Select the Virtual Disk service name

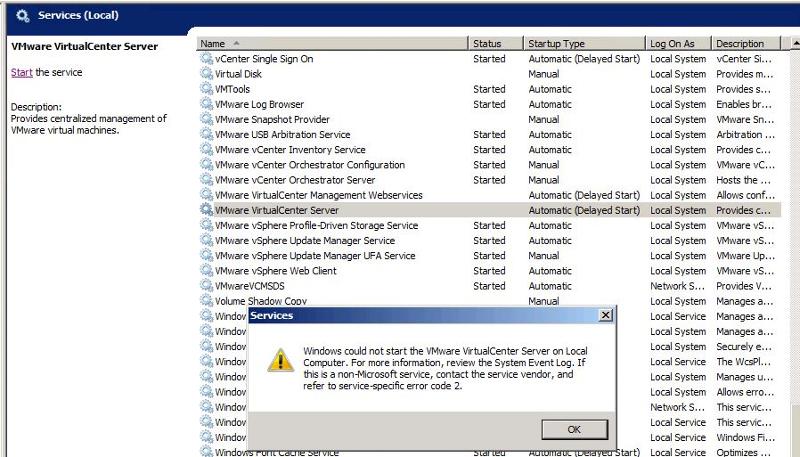click(238, 74)
